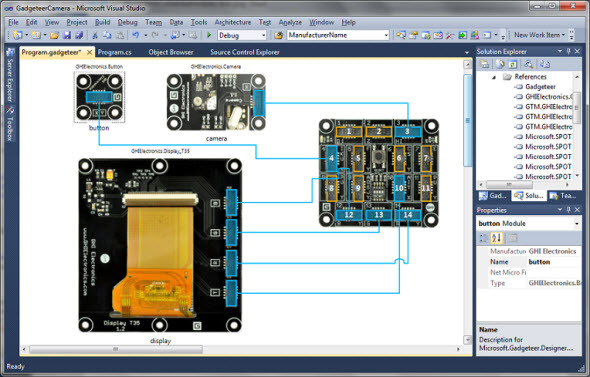Image resolution: width=590 pixels, height=377 pixels.
Task: Click the Open File folder icon
Action: click(x=55, y=35)
